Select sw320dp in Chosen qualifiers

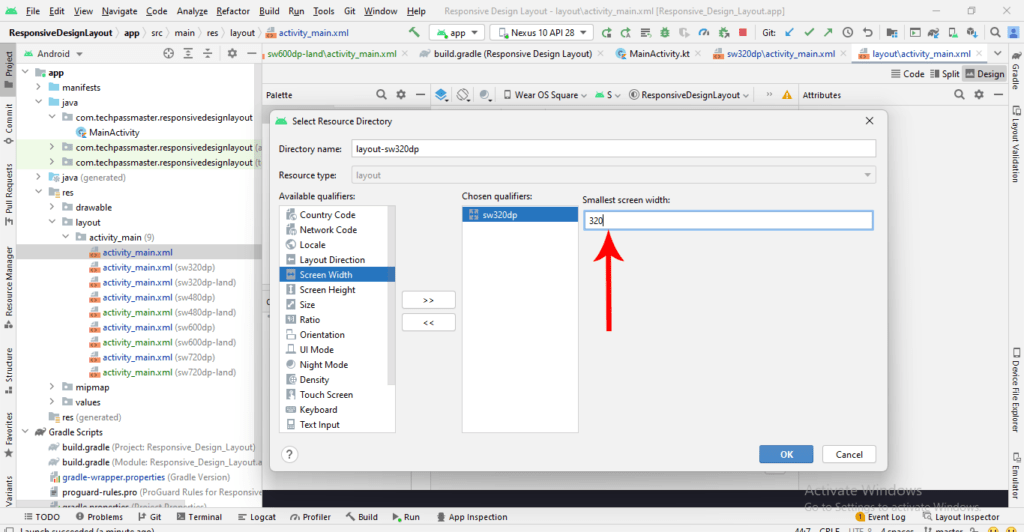(x=520, y=215)
